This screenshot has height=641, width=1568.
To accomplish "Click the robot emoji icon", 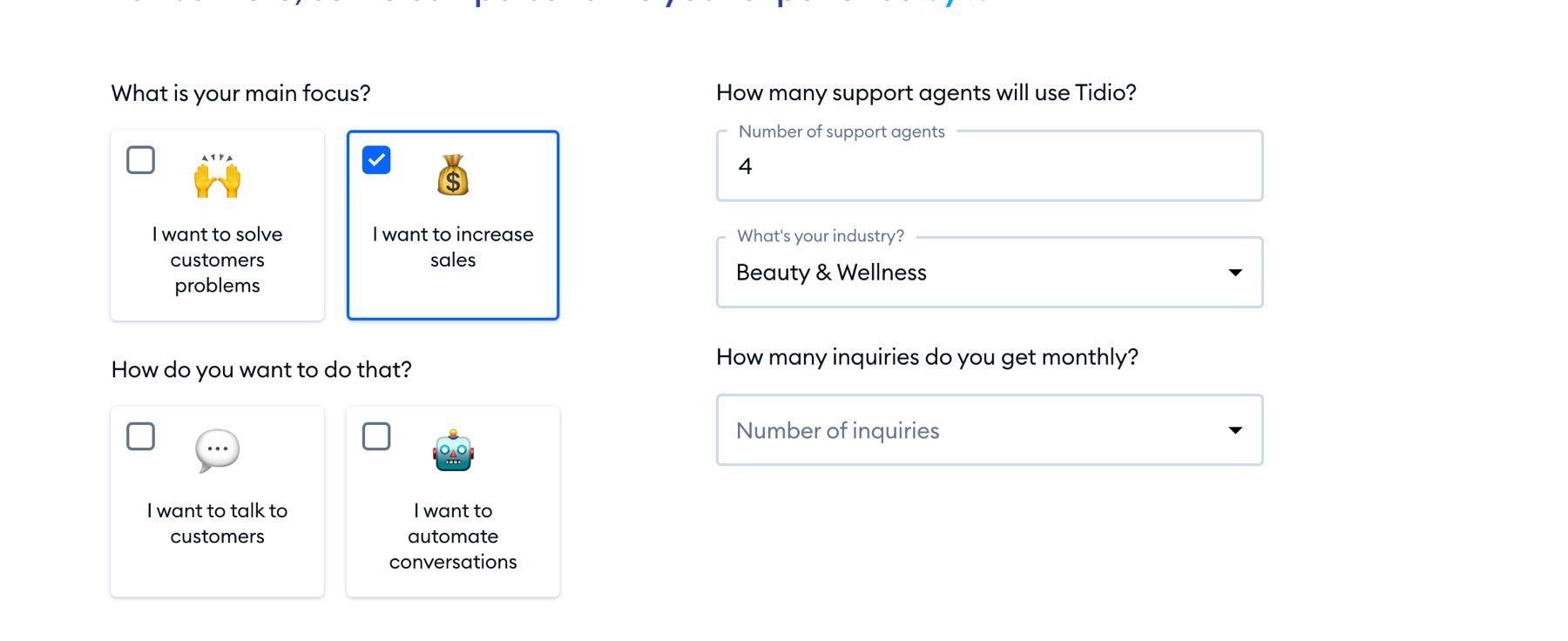I will pyautogui.click(x=452, y=451).
